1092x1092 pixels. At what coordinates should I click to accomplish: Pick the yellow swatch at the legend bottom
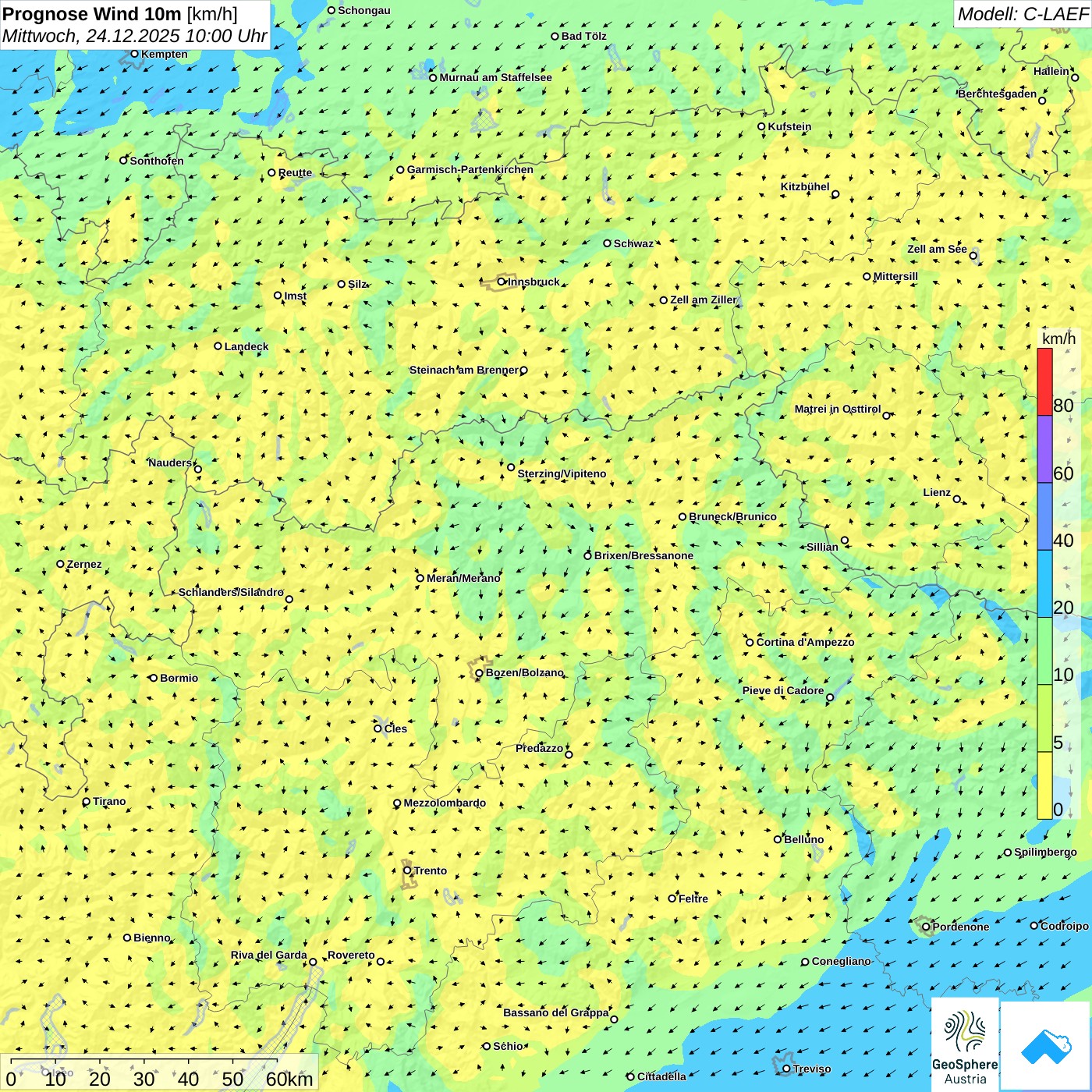(x=1044, y=785)
